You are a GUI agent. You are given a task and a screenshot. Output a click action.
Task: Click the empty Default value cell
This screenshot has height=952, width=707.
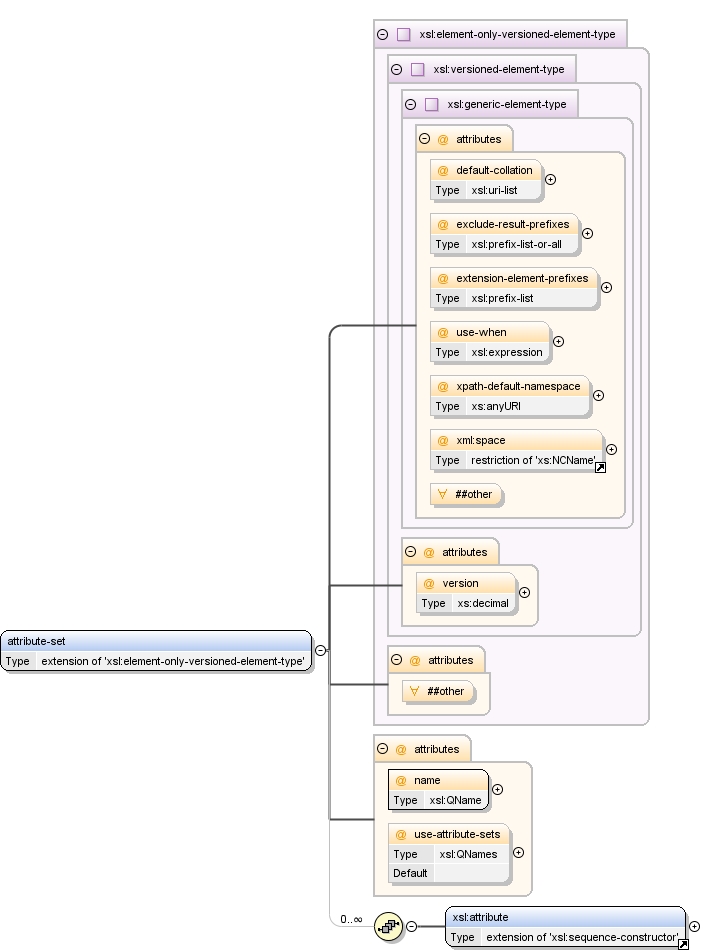471,874
